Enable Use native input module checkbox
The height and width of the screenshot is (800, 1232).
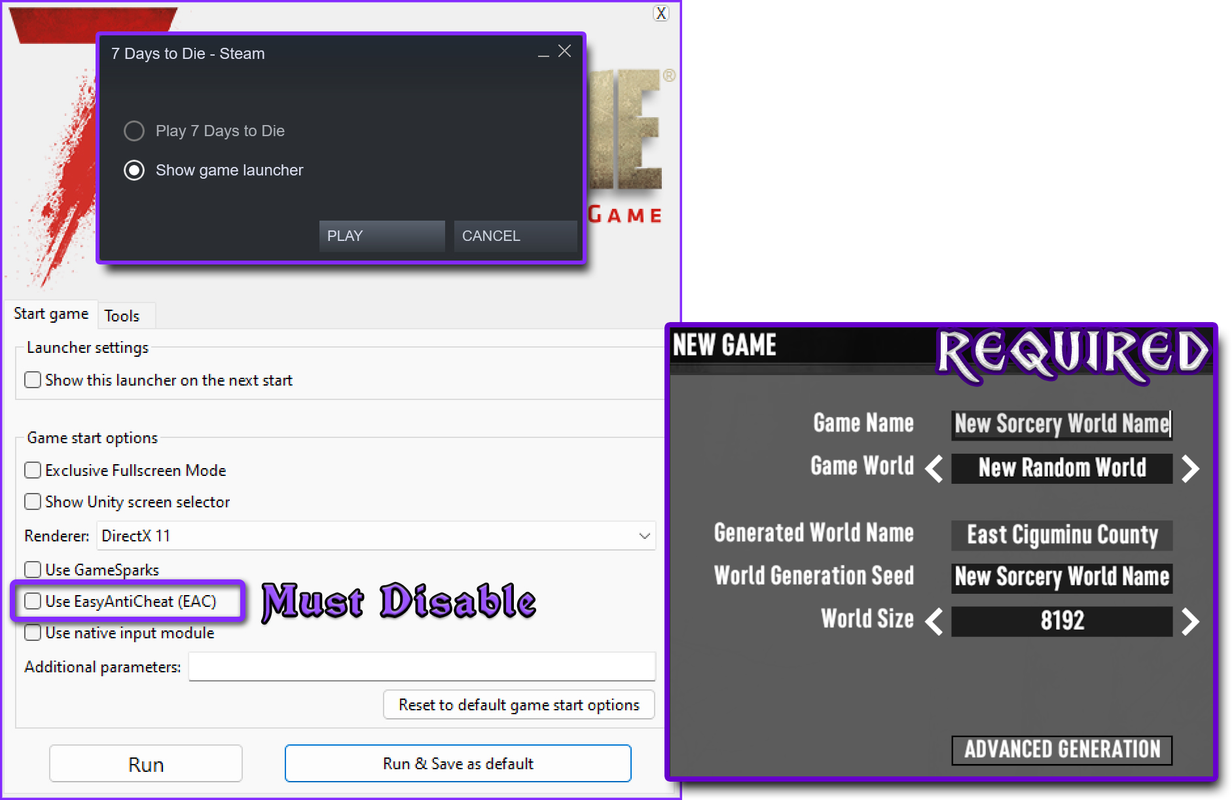point(33,633)
